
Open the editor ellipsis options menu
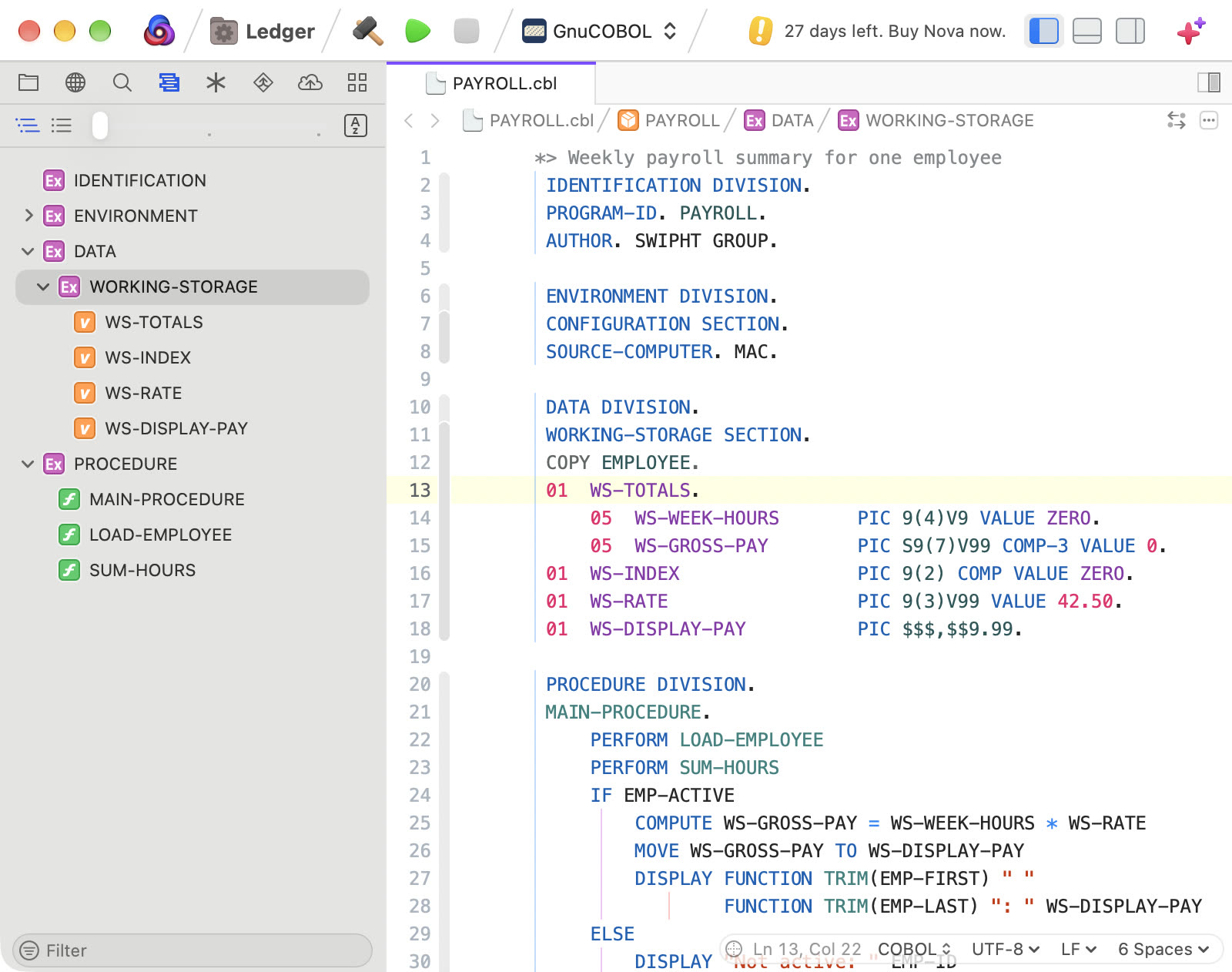pyautogui.click(x=1209, y=120)
